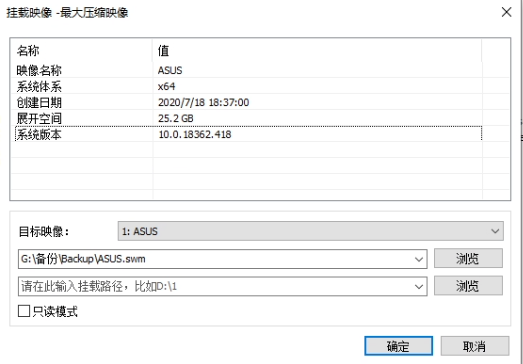Open the 目标映像 dropdown showing 1: ASUS
This screenshot has height=364, width=523.
(x=311, y=231)
